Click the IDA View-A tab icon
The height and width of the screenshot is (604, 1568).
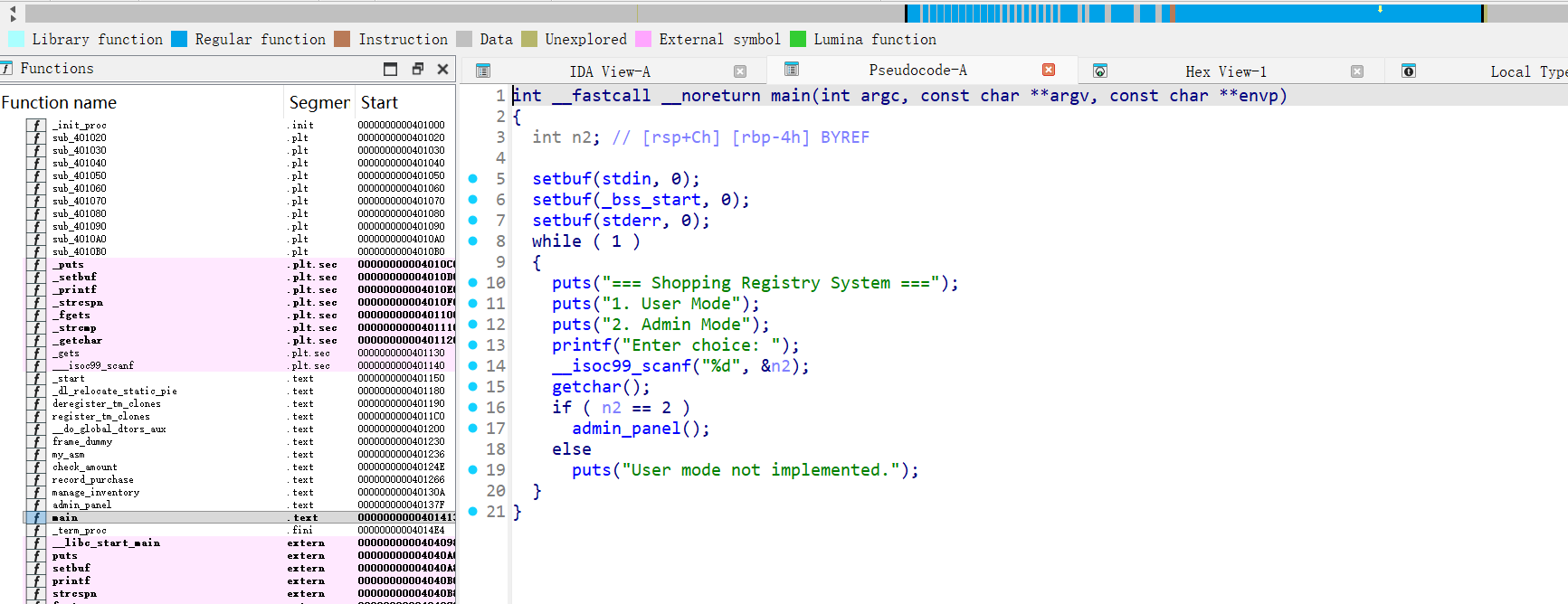[483, 71]
